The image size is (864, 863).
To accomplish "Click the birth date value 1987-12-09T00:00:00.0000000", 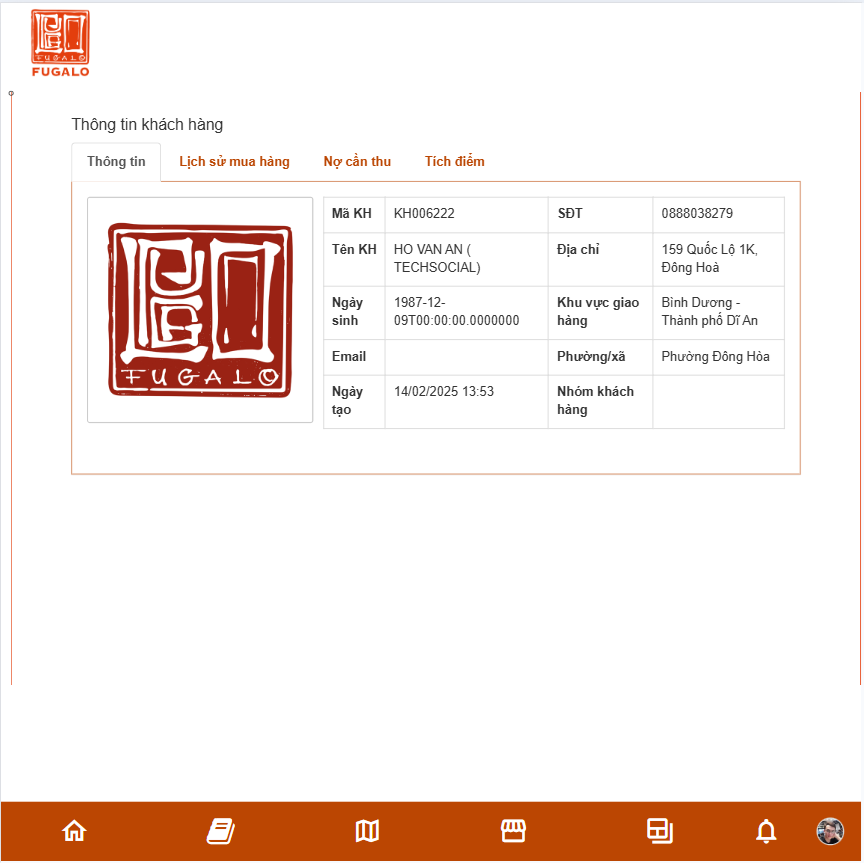I will pyautogui.click(x=456, y=311).
